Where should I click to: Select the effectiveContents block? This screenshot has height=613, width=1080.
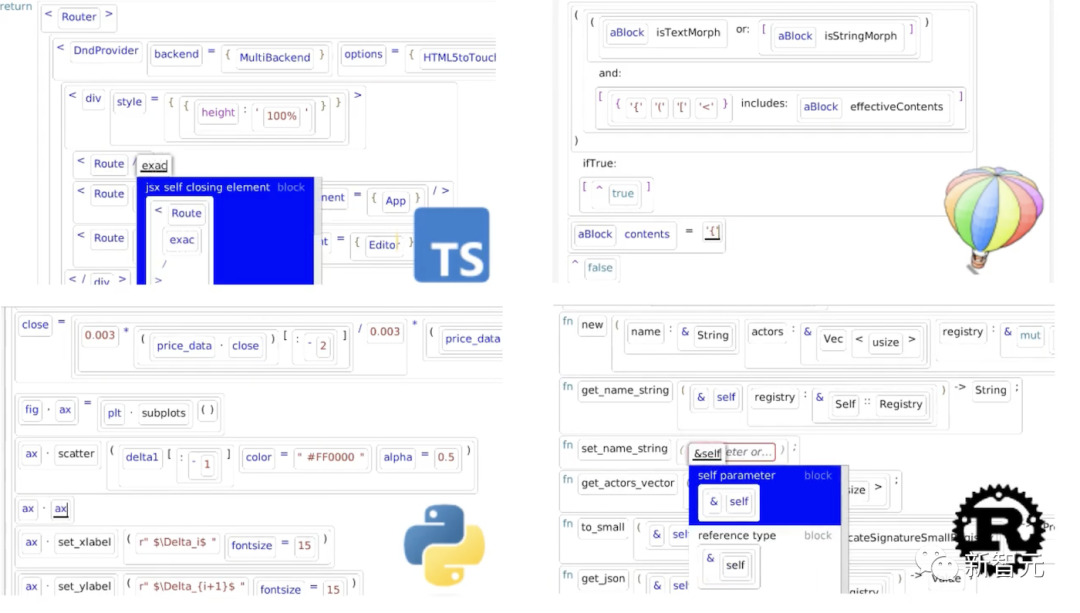tap(896, 107)
